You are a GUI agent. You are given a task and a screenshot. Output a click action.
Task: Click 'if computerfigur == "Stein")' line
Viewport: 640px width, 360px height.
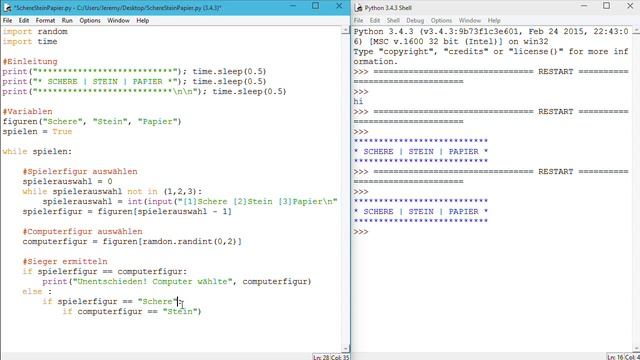[132, 311]
